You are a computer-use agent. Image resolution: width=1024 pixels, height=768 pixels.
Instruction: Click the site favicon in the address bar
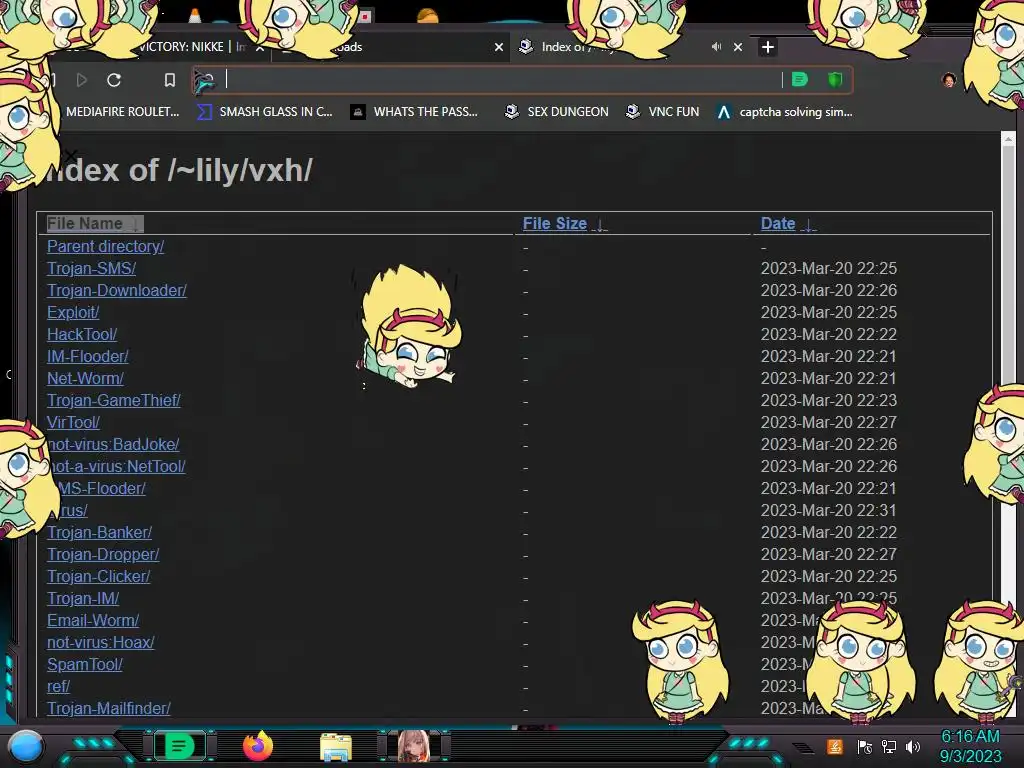[x=204, y=81]
